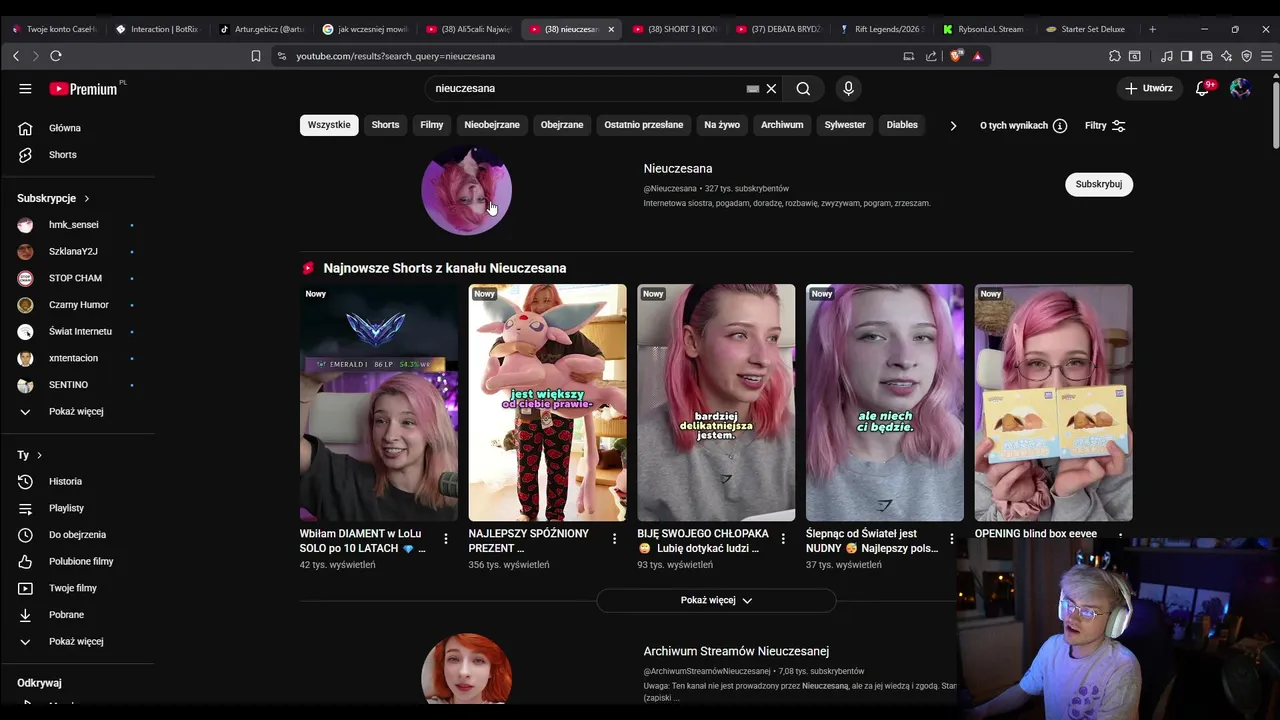1280x720 pixels.
Task: Open the YouTube hamburger guide menu
Action: tap(25, 89)
